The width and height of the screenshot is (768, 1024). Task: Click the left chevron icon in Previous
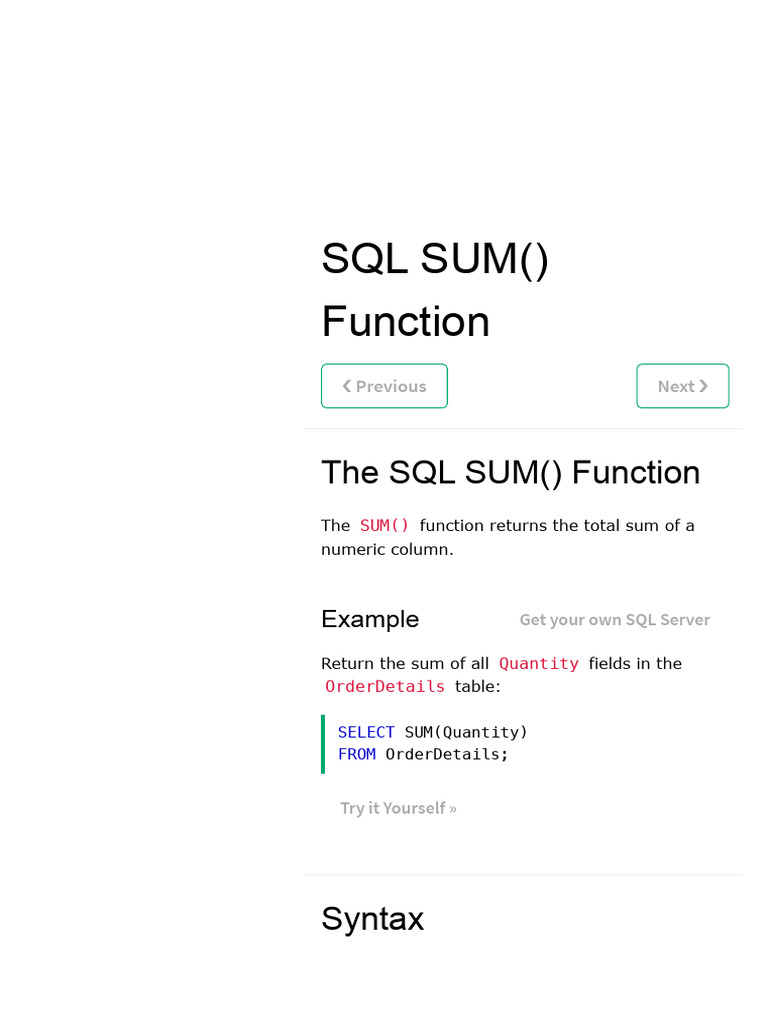point(347,386)
